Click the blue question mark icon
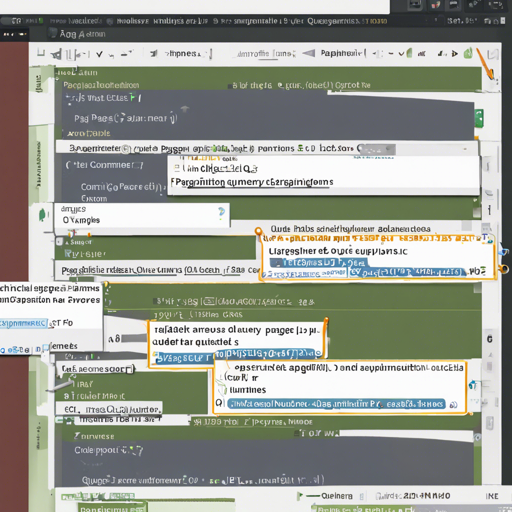 [x=221, y=212]
